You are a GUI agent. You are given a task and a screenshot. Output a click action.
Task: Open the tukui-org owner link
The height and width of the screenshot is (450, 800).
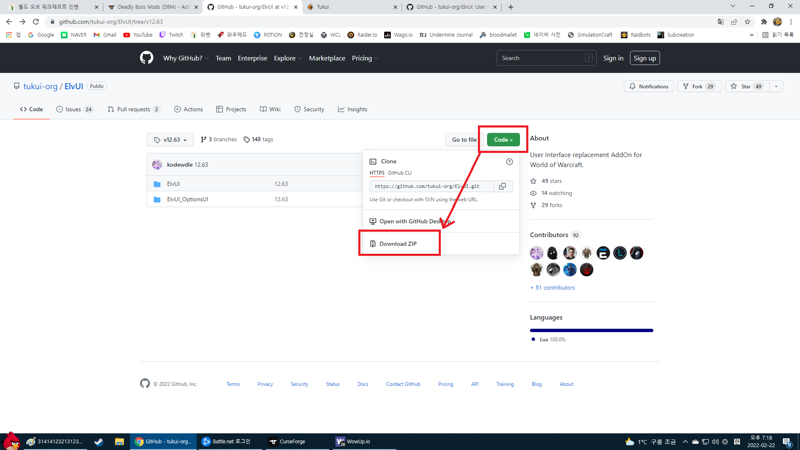pos(40,86)
